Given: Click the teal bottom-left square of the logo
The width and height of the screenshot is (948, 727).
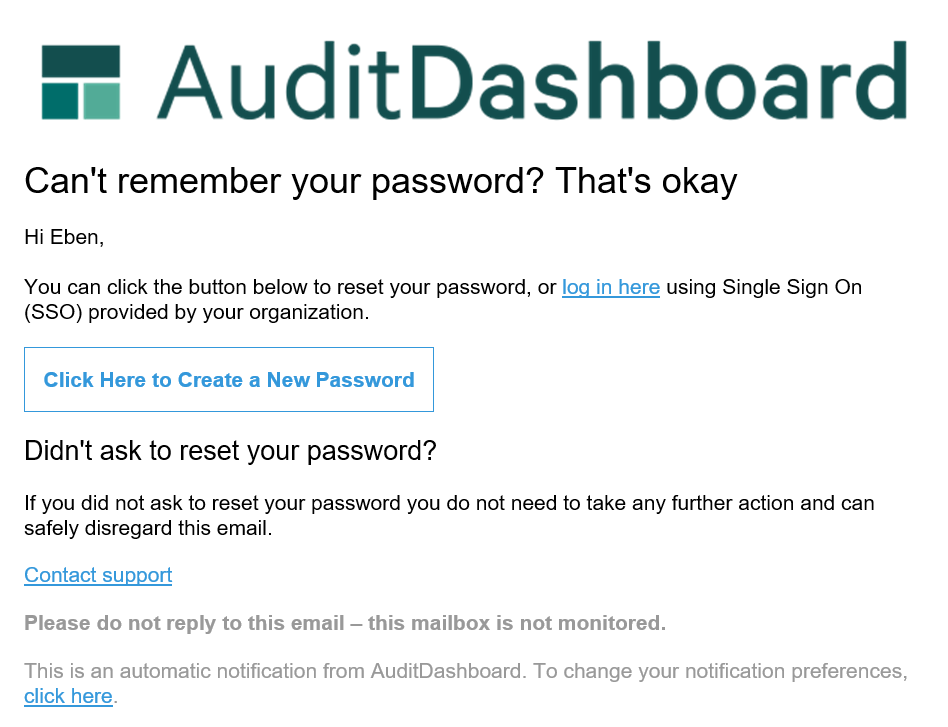Looking at the screenshot, I should [59, 101].
